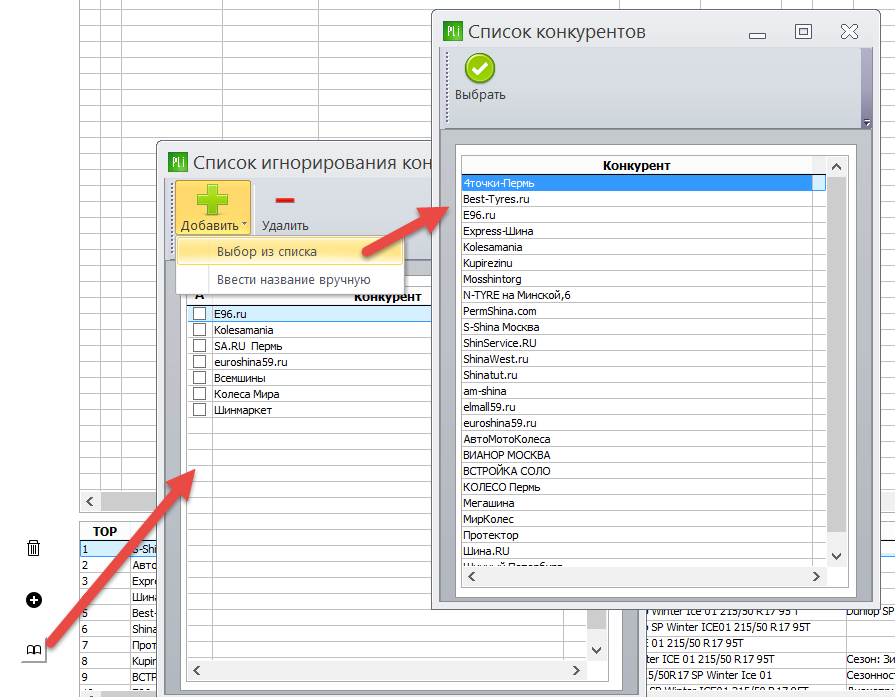Click ignore list horizontal scroll left arrow

(196, 670)
